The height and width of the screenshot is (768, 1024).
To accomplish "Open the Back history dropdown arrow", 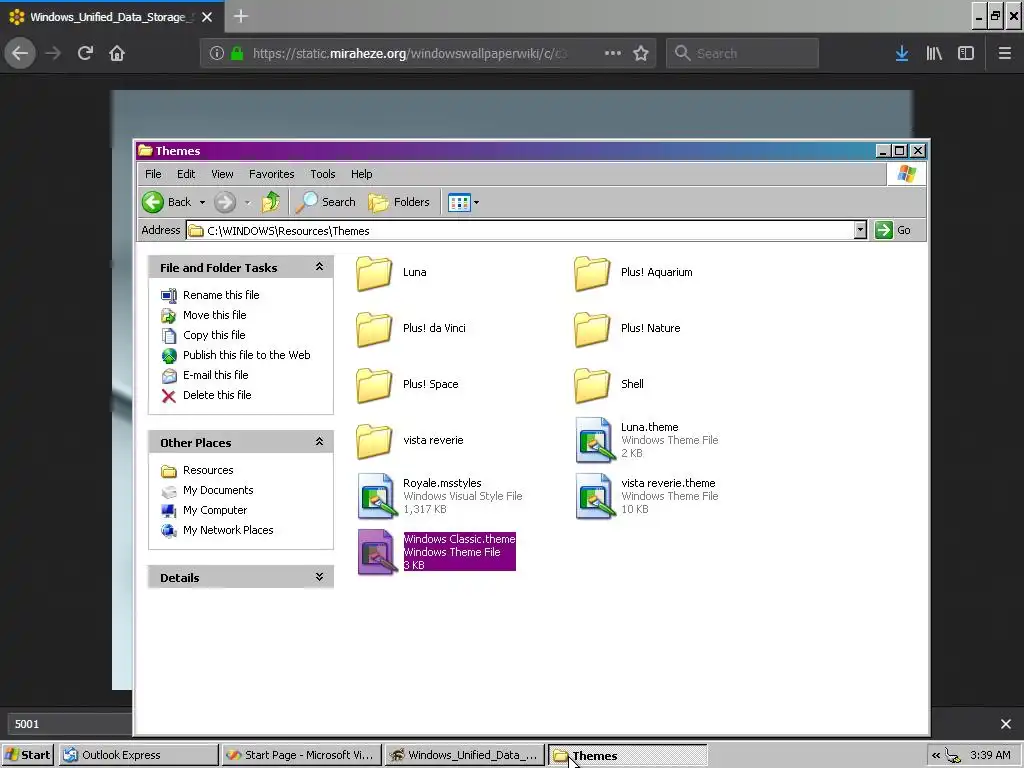I will (x=202, y=202).
